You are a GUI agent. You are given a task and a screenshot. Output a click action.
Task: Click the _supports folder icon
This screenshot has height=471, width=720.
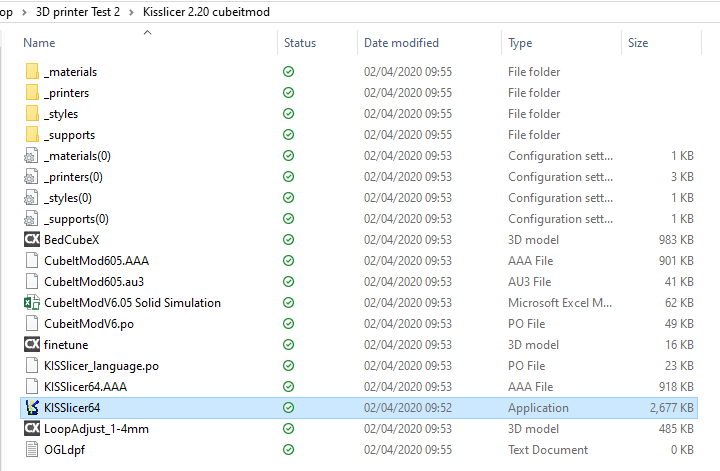click(32, 135)
